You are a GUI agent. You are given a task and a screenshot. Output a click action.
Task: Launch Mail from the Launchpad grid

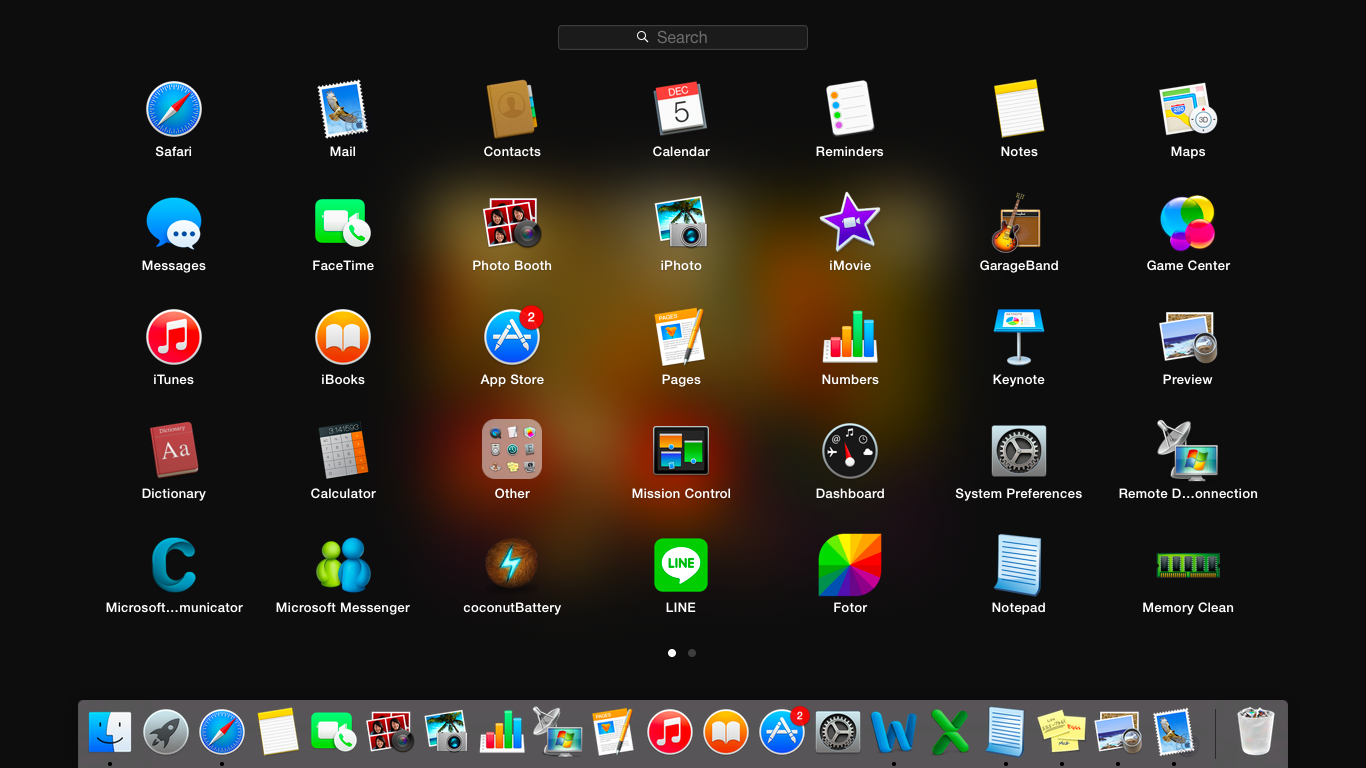pos(343,110)
